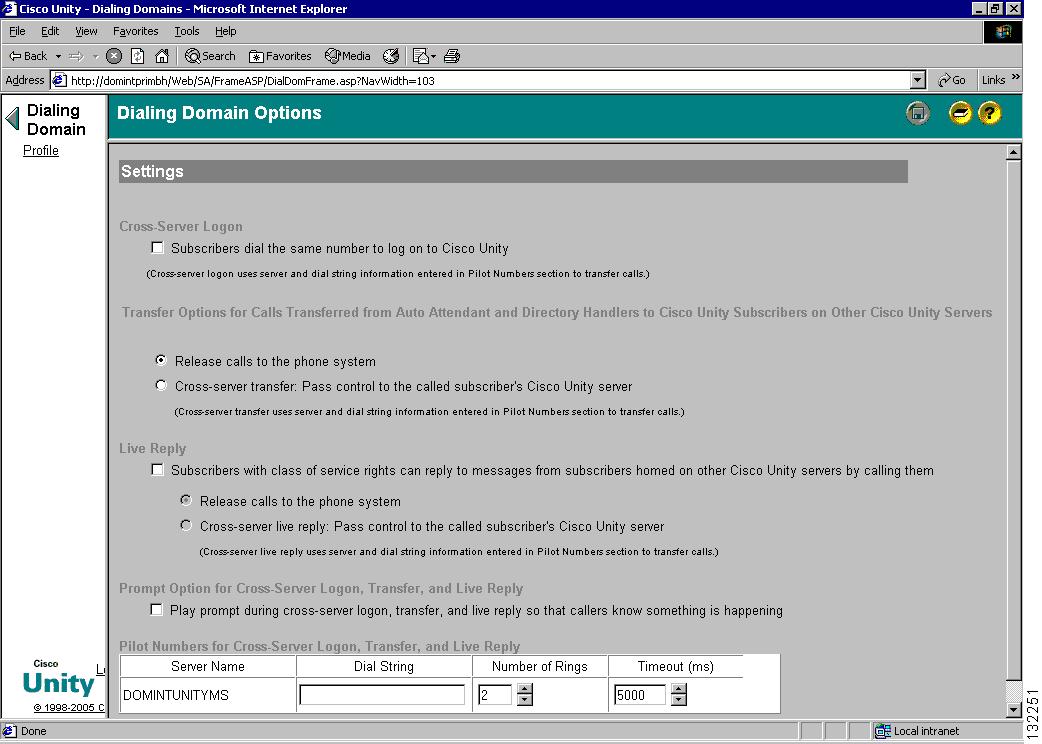The height and width of the screenshot is (744, 1042).
Task: Click the Save icon in the Dialing Domain header
Action: (918, 114)
